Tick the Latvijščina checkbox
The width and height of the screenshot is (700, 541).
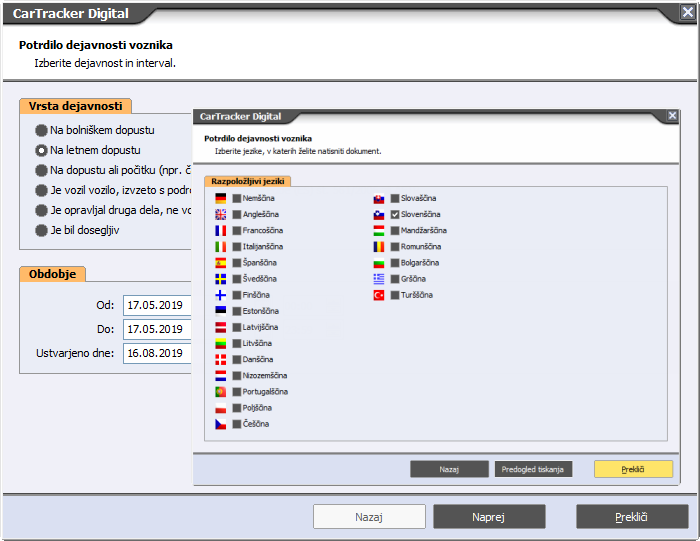[x=237, y=327]
